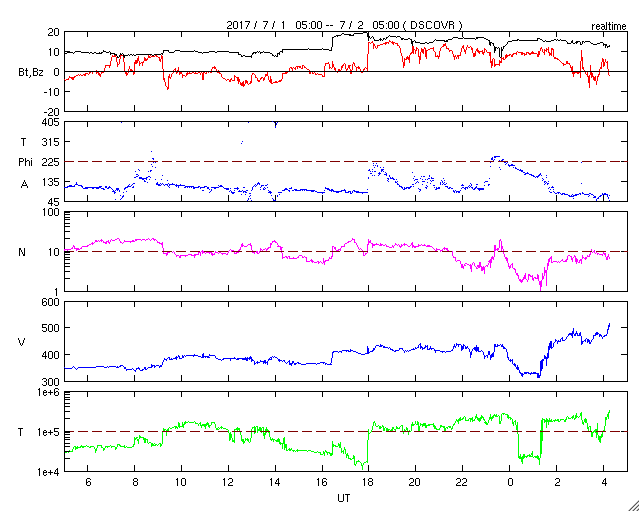This screenshot has height=512, width=640.
Task: Click the "8" hour label on UT axis
Action: 135,482
